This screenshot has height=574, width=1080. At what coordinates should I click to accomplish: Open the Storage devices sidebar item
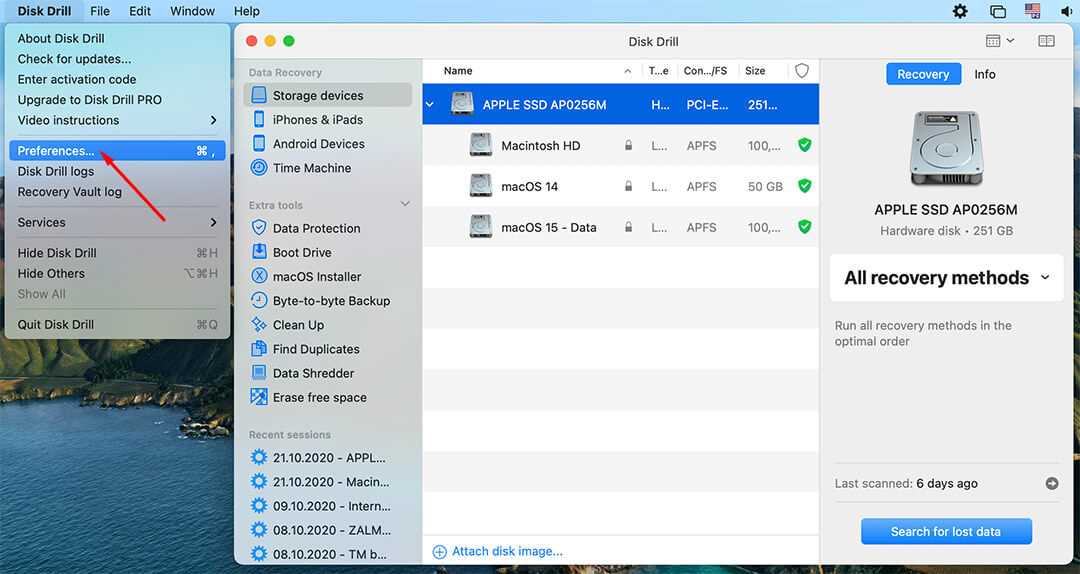327,95
